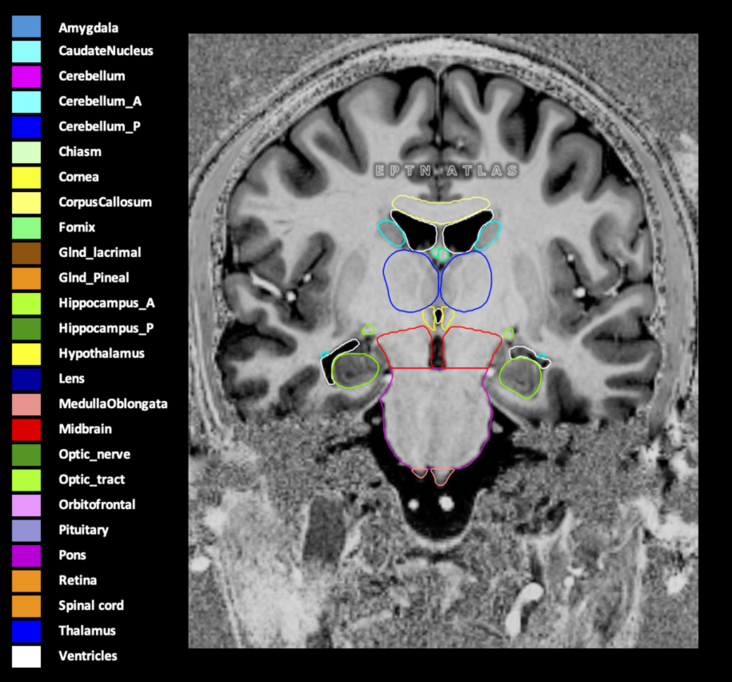Click the 'Glnd_Pineal' label
Screen dimensions: 732x682
(94, 278)
